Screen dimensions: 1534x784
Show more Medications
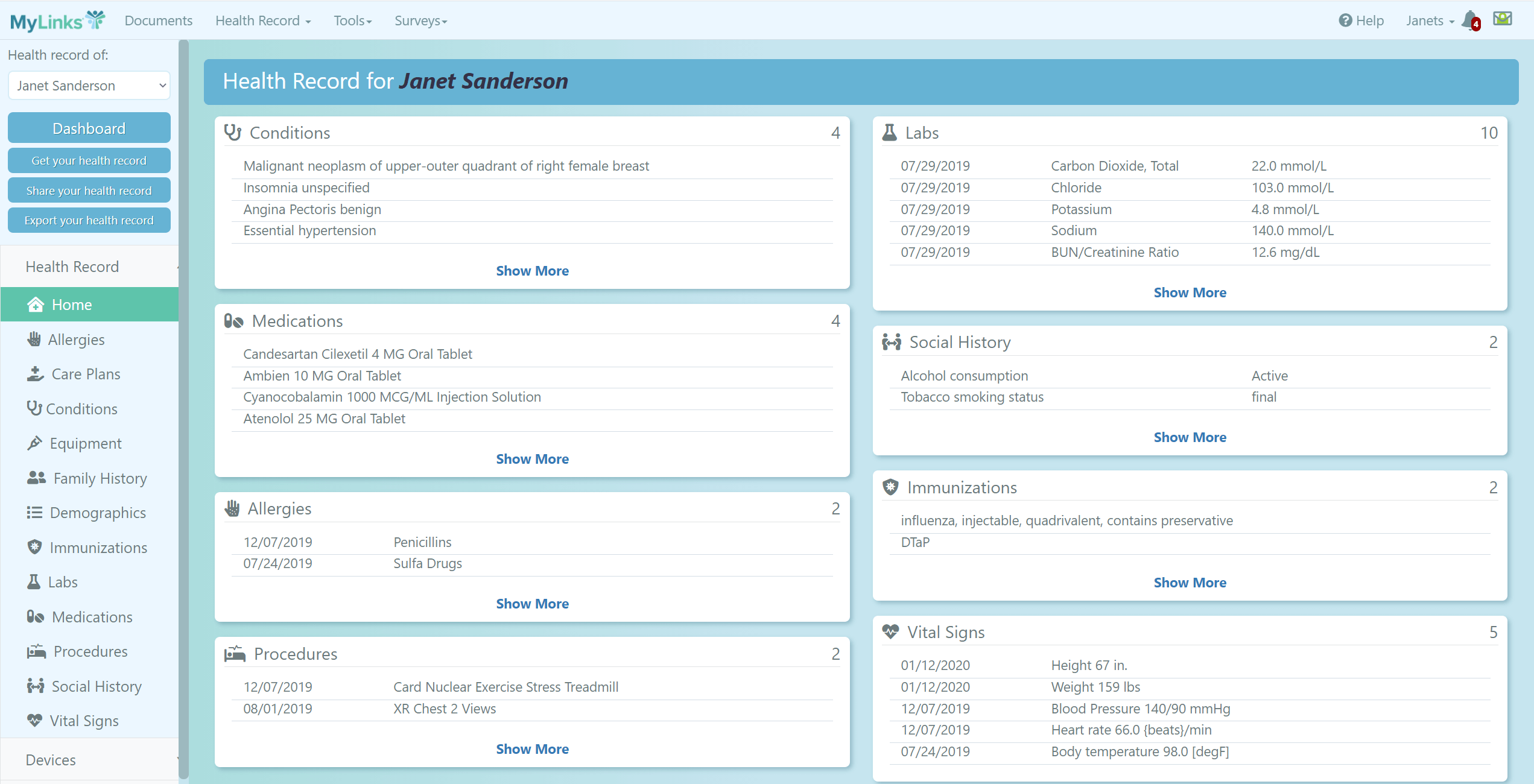(532, 459)
